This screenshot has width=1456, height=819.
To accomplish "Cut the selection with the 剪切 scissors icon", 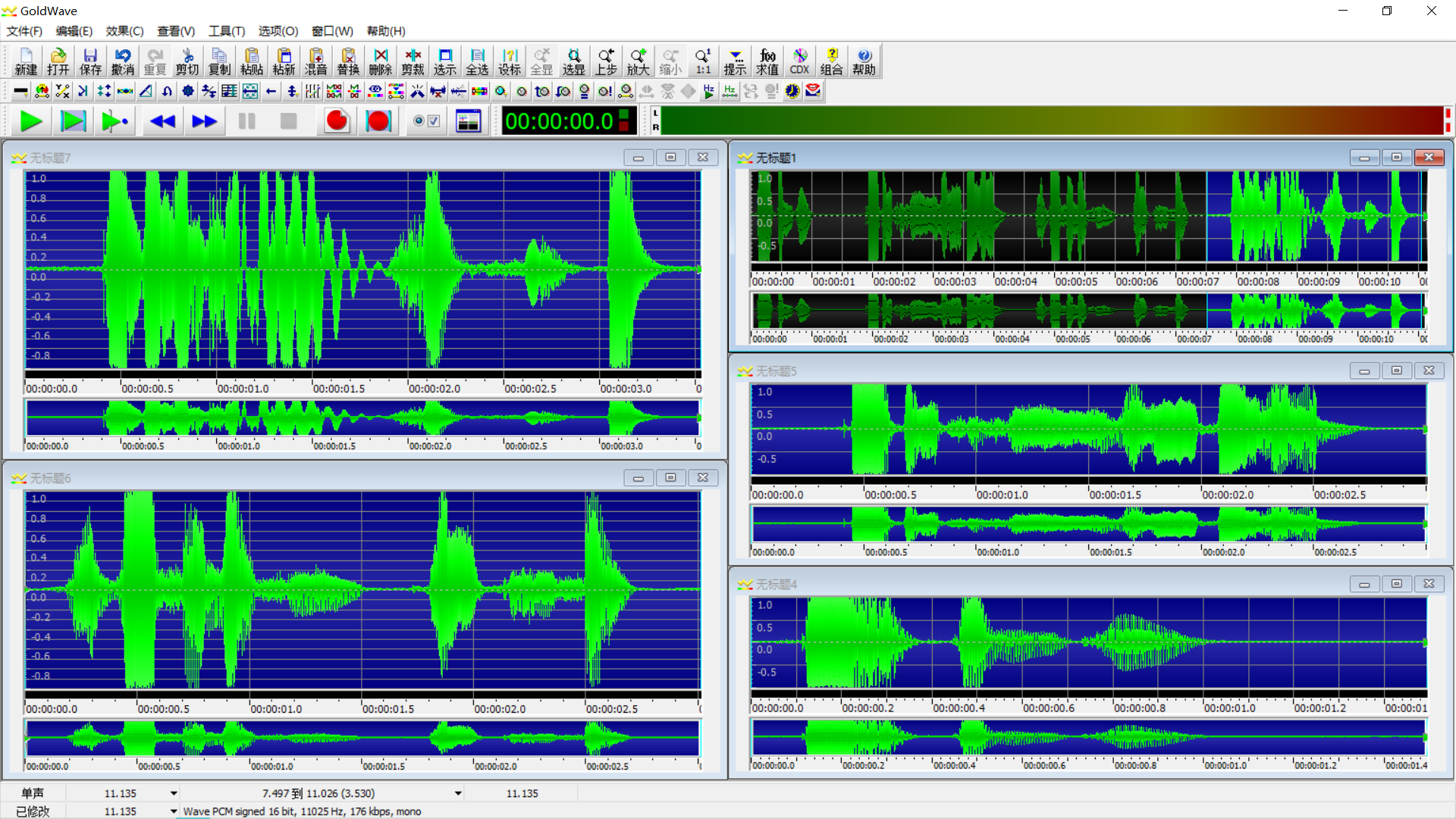I will 187,61.
